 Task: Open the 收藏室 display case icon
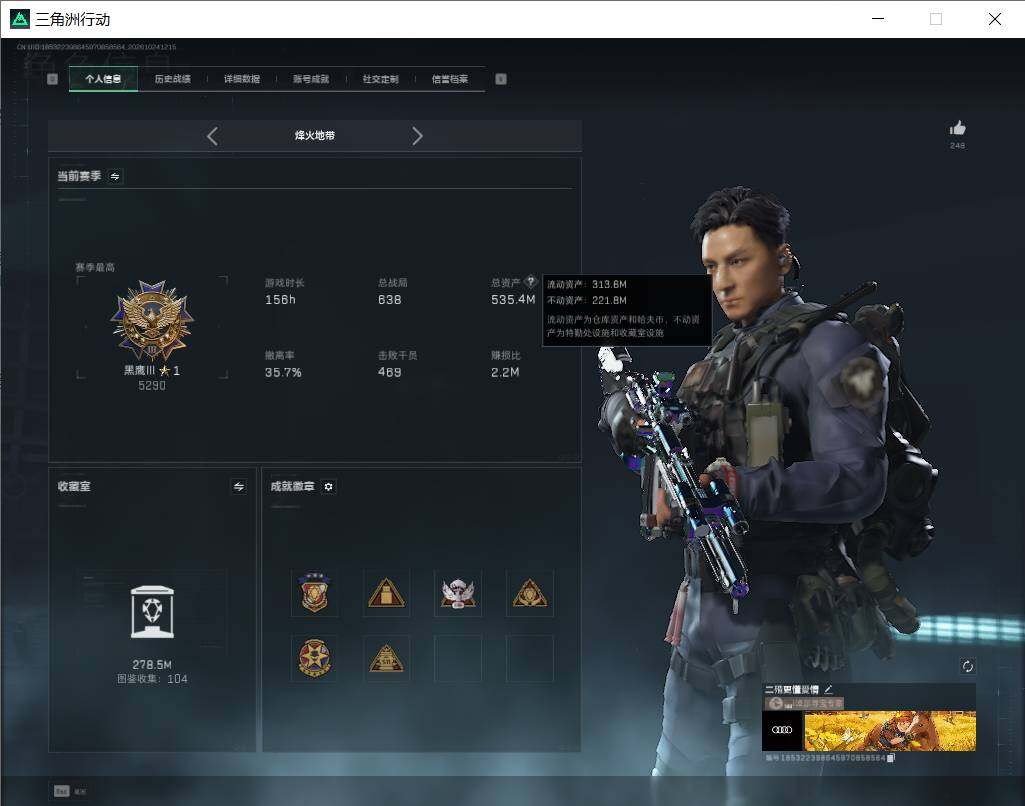point(152,612)
